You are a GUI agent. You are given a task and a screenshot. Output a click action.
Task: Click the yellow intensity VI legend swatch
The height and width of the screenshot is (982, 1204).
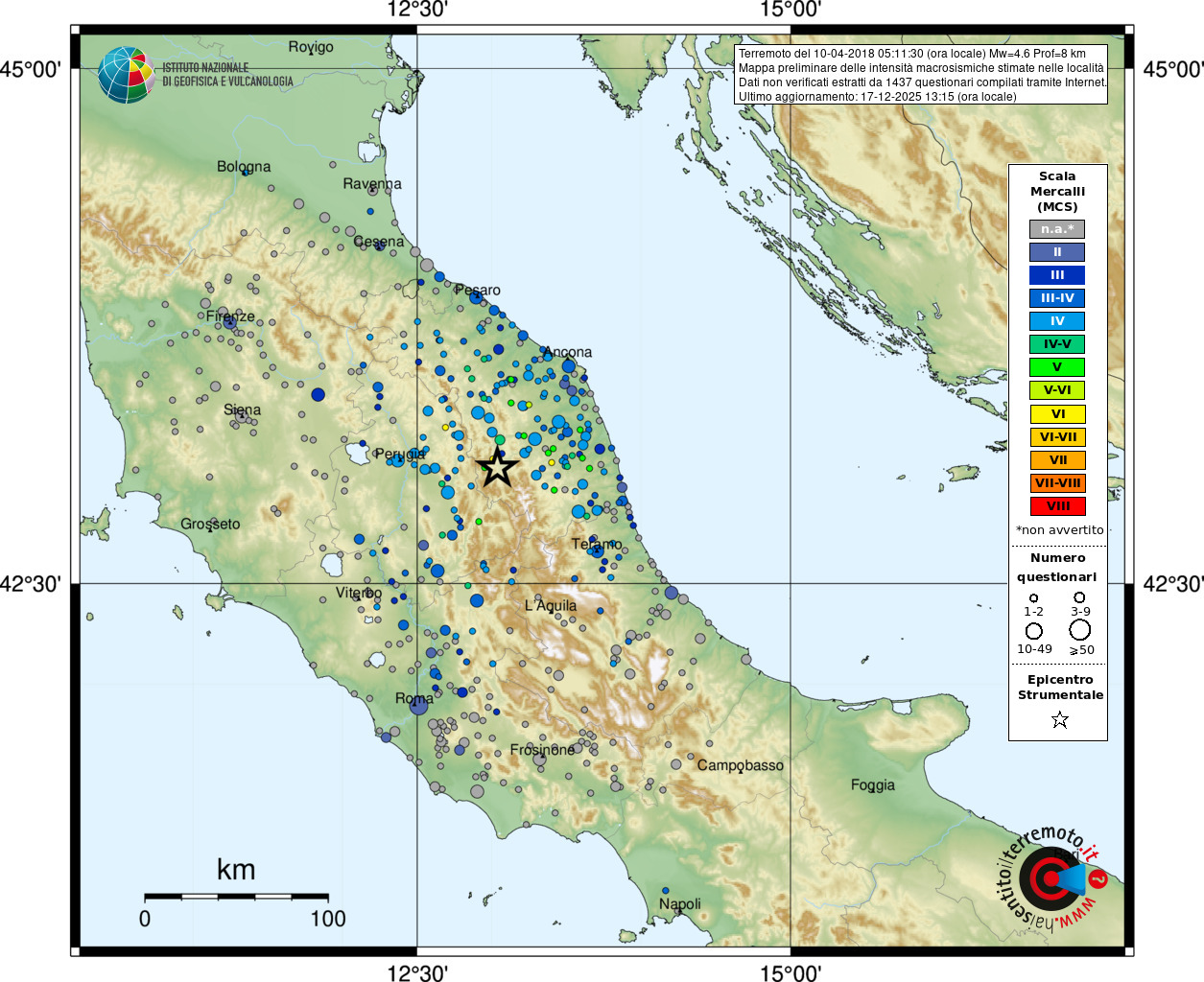pyautogui.click(x=1057, y=414)
